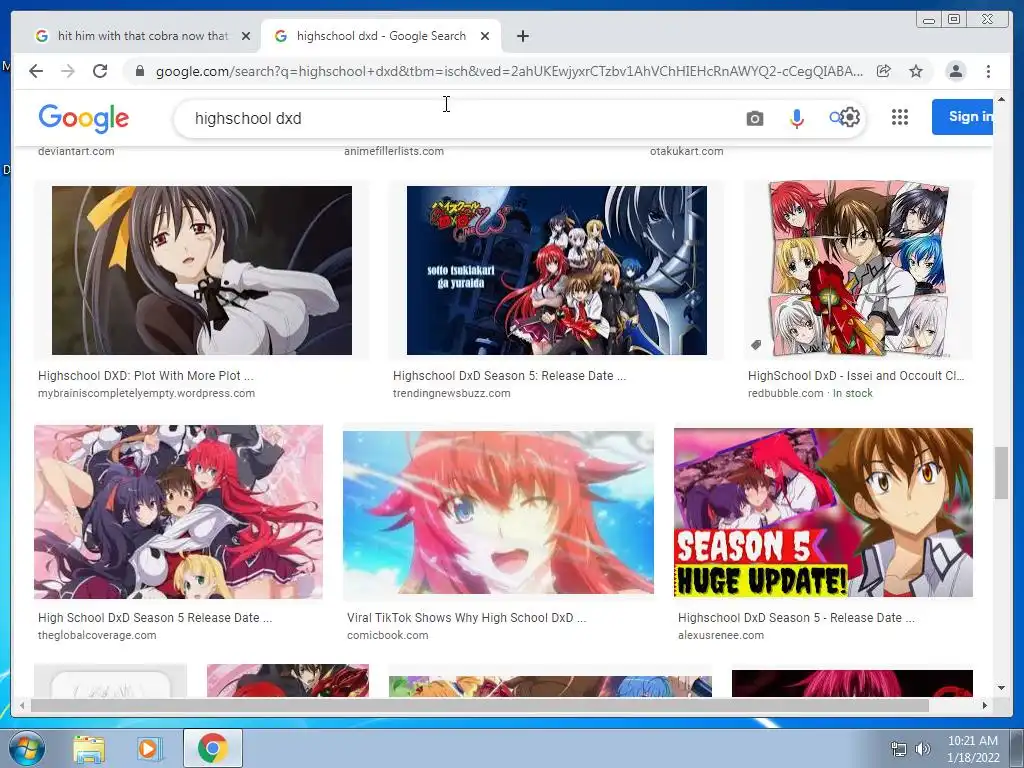Open the redbubble 'Issei and Occult' collage thumbnail
The width and height of the screenshot is (1024, 768).
tap(859, 270)
